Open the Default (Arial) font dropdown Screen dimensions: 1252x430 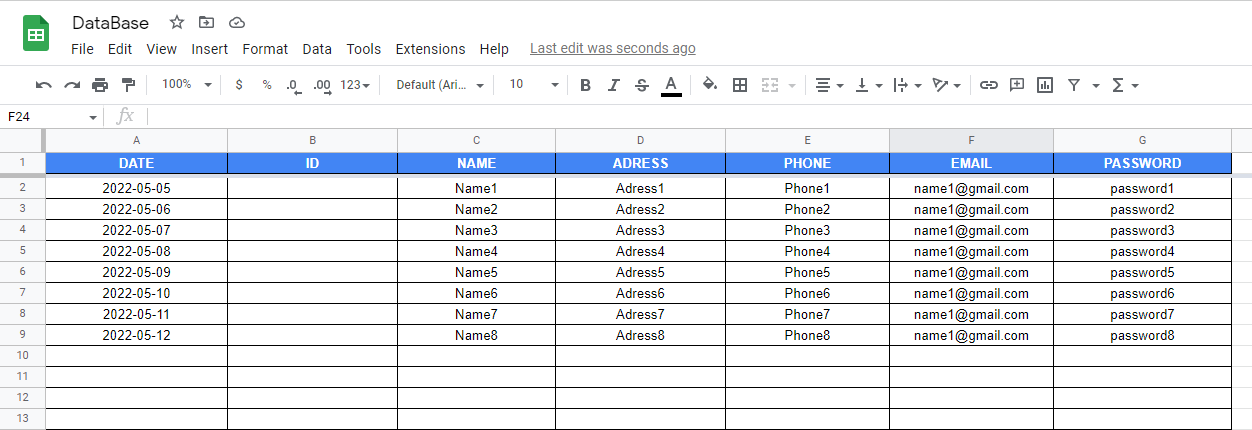440,85
